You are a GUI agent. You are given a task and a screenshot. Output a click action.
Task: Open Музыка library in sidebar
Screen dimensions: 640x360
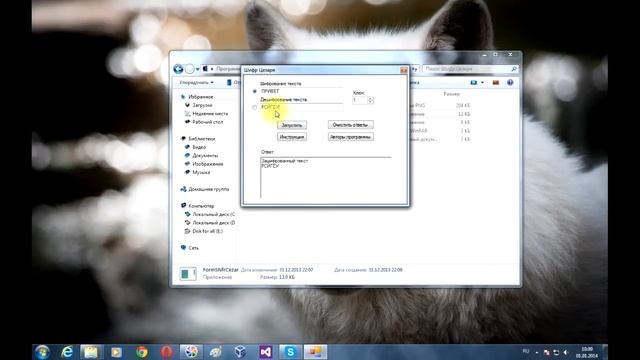pyautogui.click(x=201, y=172)
